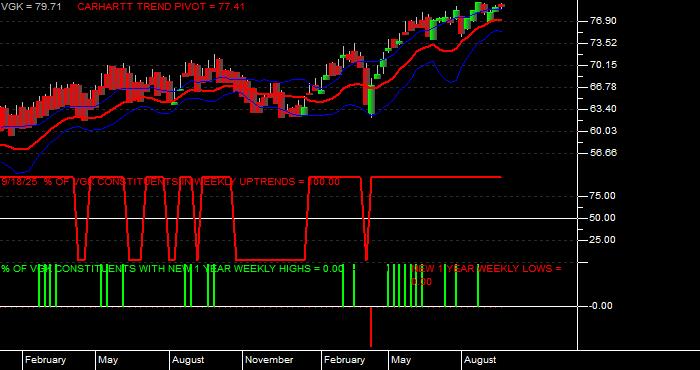Click the 75.00 uptrend axis value
This screenshot has height=370, width=700.
pyautogui.click(x=603, y=196)
